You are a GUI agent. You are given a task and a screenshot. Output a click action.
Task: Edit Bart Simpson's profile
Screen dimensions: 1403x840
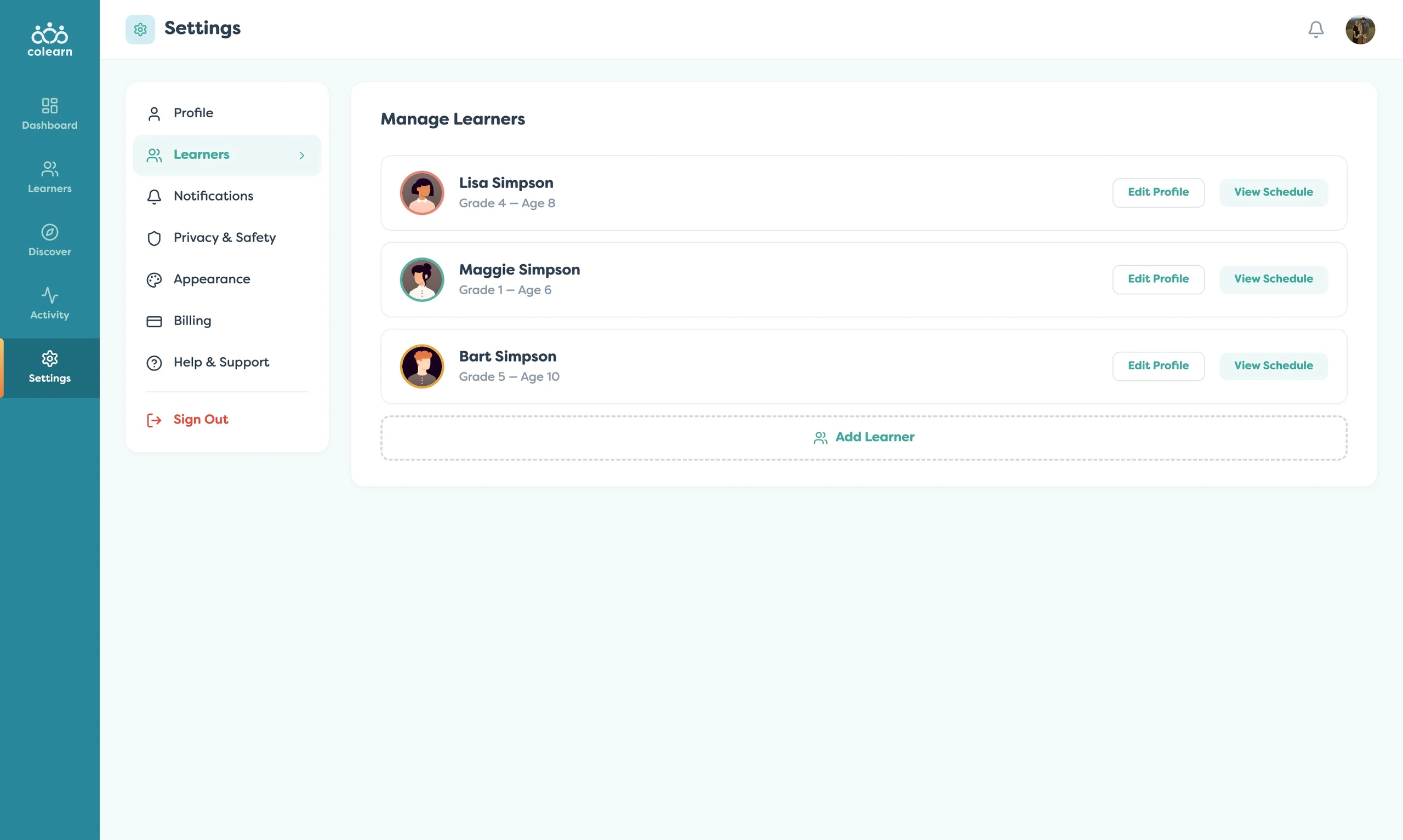(x=1158, y=366)
